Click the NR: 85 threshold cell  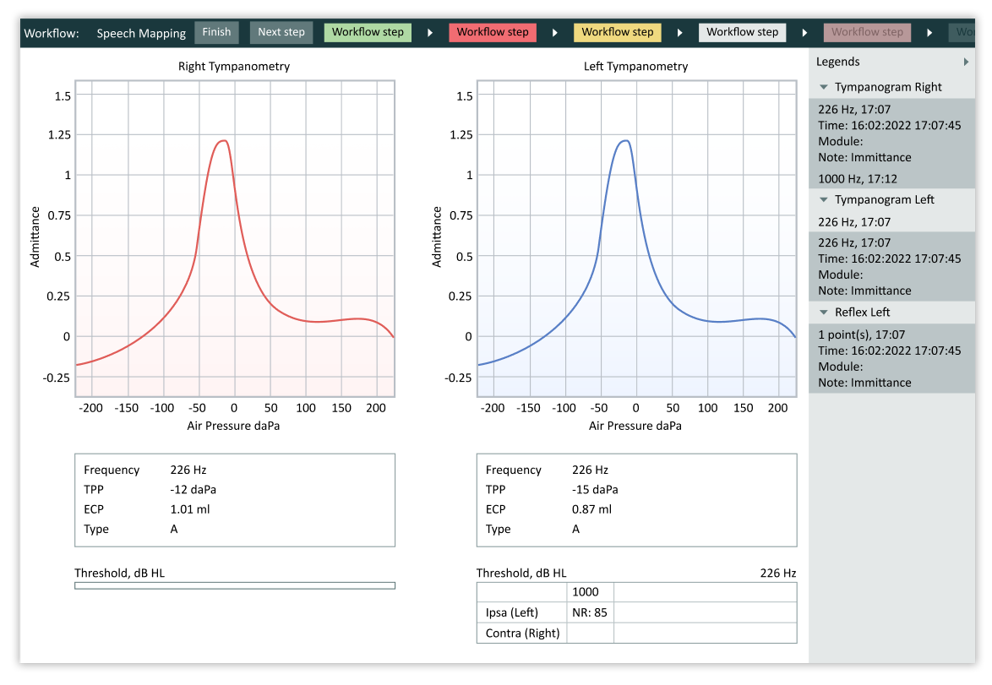(592, 612)
